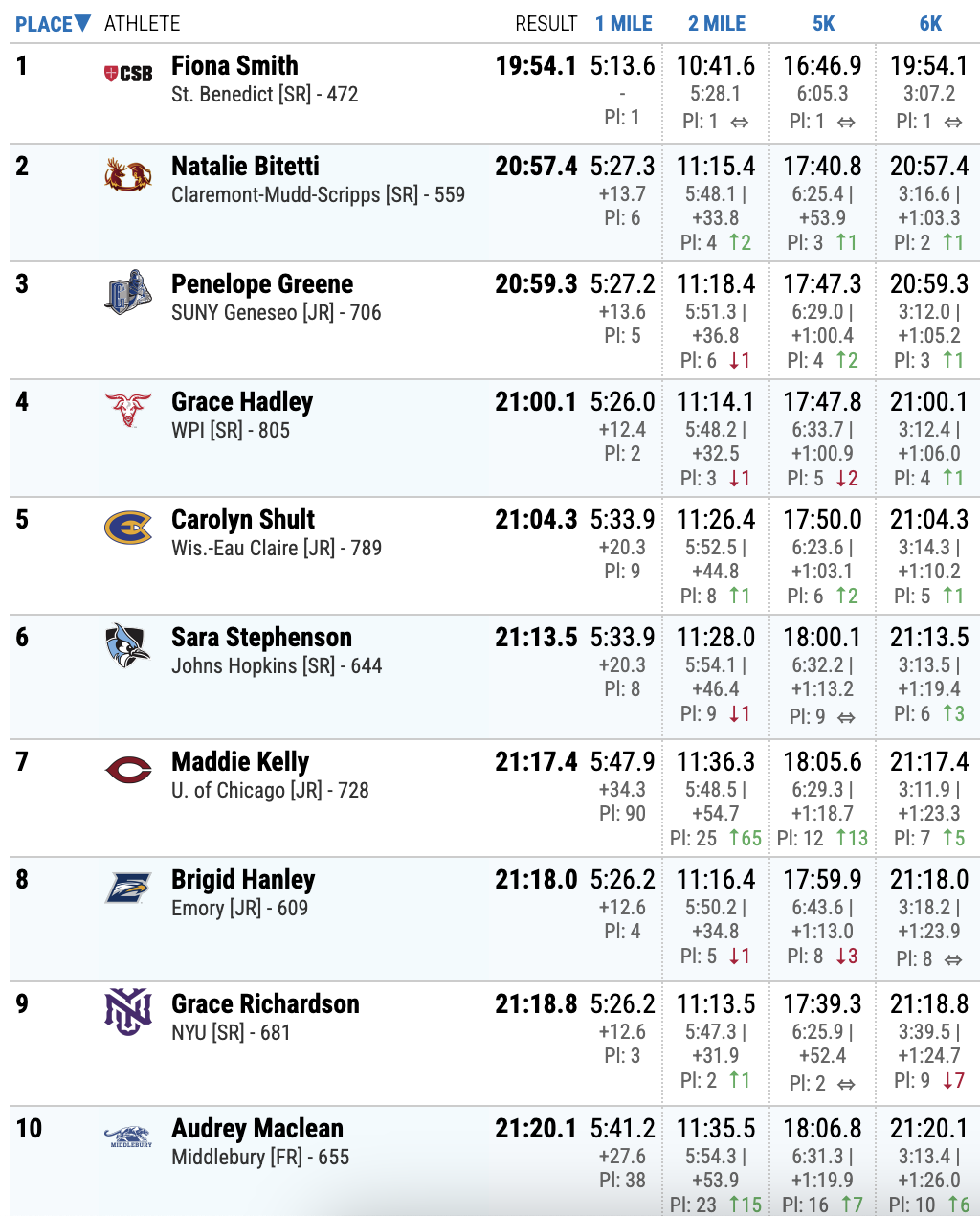Click the Wis.-Eau Claire team logo
This screenshot has height=1216, width=980.
[x=128, y=528]
